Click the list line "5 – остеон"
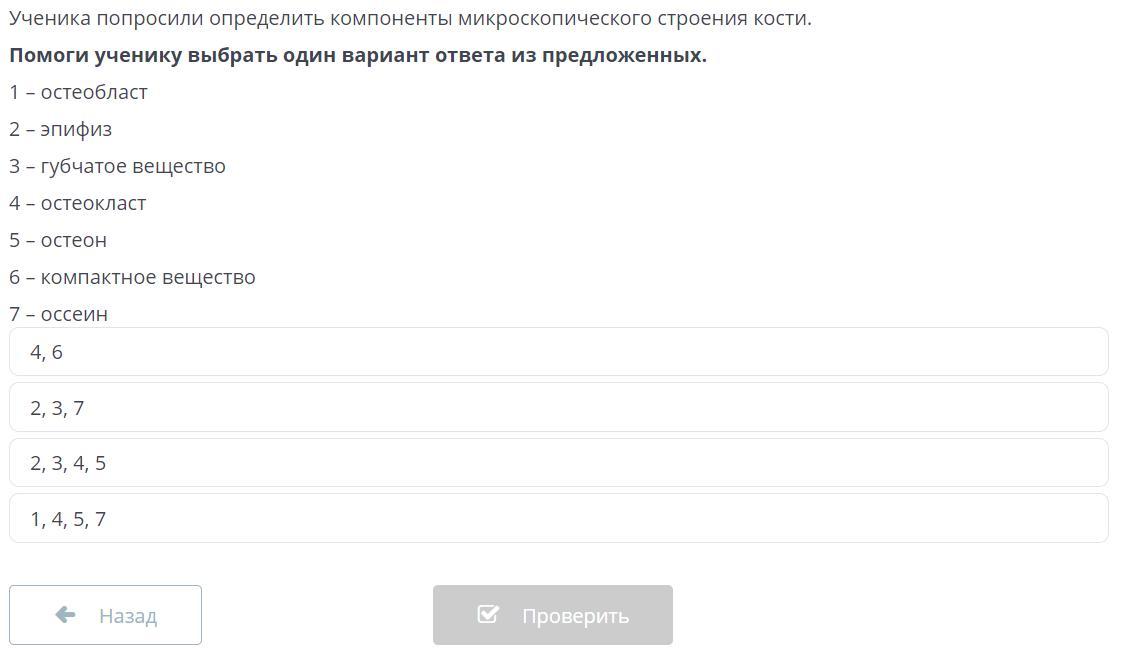The height and width of the screenshot is (648, 1128). click(58, 240)
